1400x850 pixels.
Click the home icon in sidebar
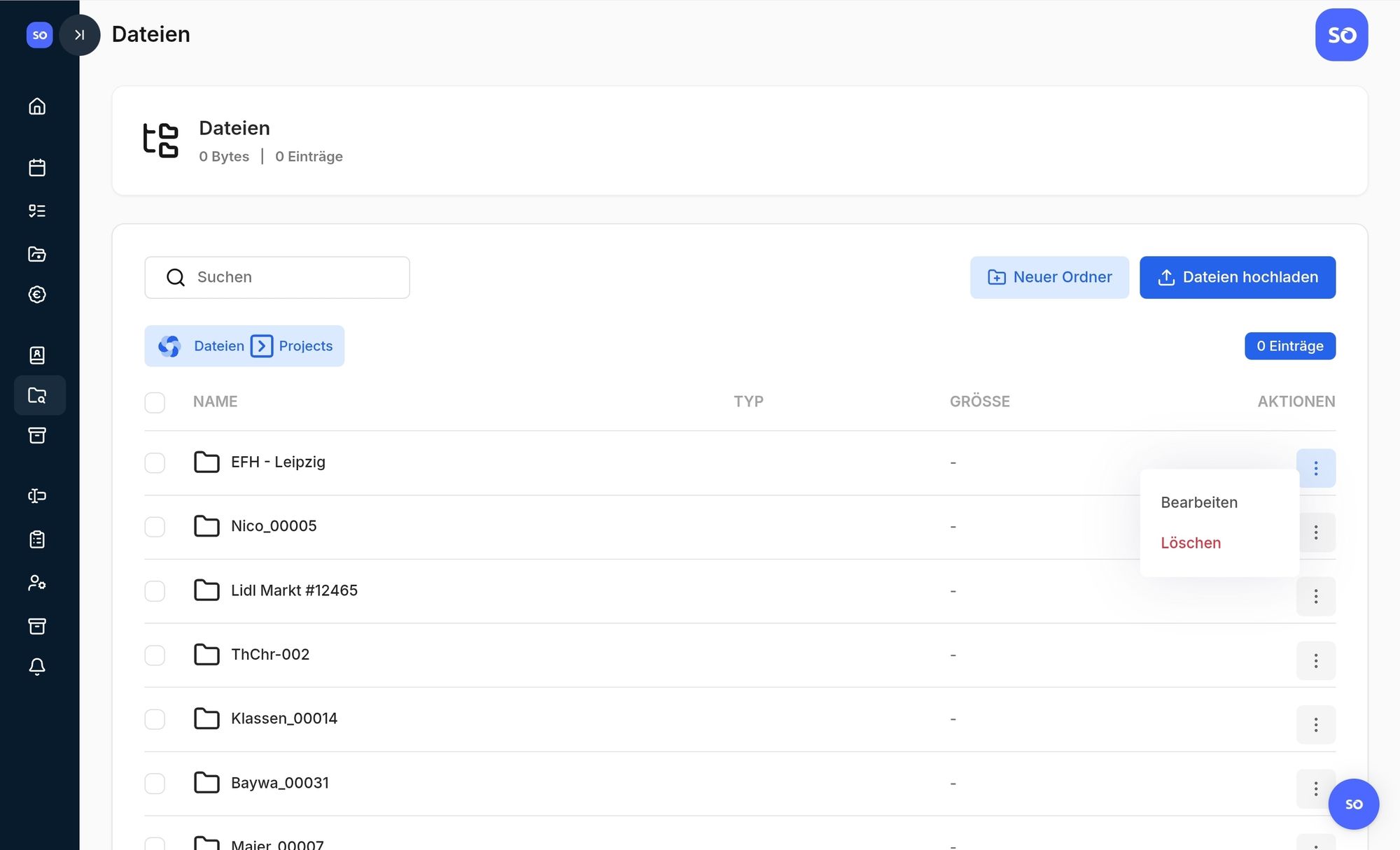click(37, 106)
